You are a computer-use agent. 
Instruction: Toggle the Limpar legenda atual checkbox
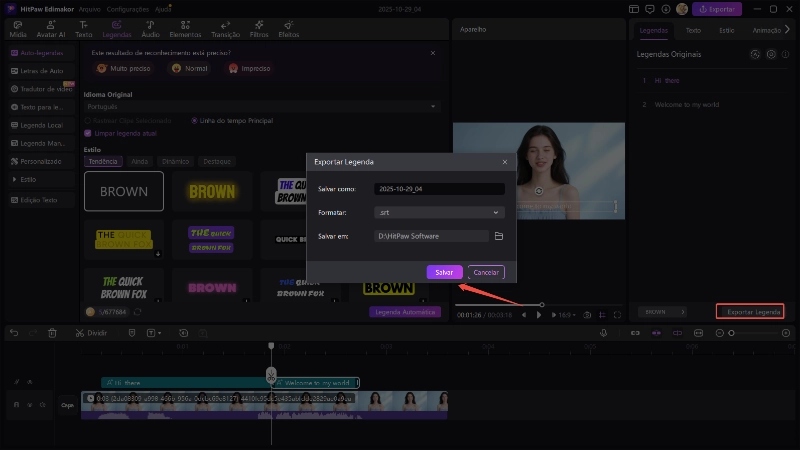tap(88, 132)
